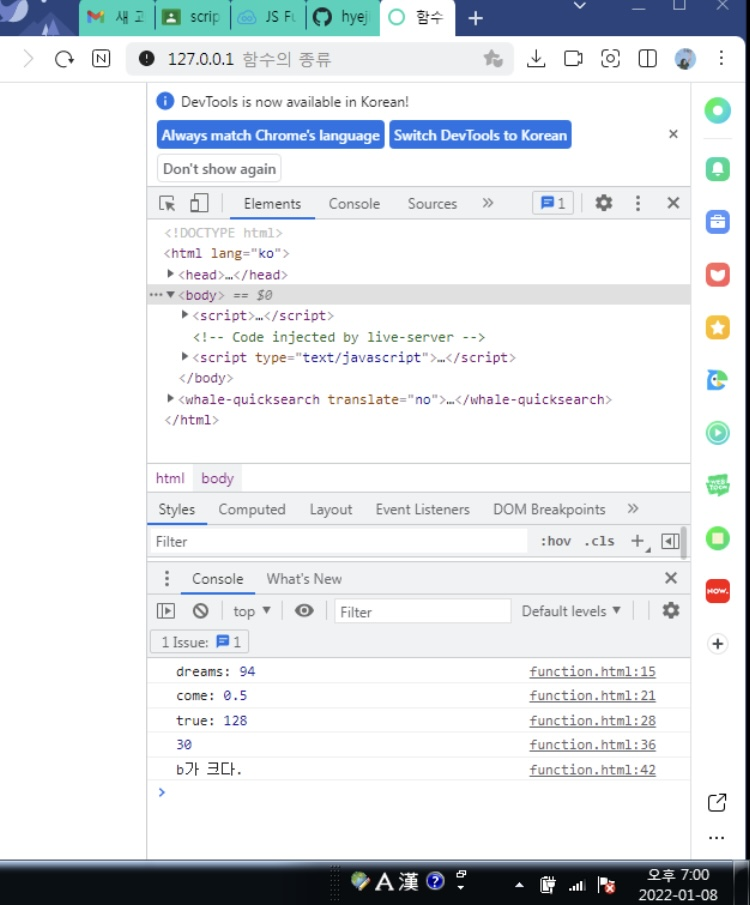Open the DOM Breakpoints tab
Image resolution: width=750 pixels, height=905 pixels.
click(x=548, y=509)
